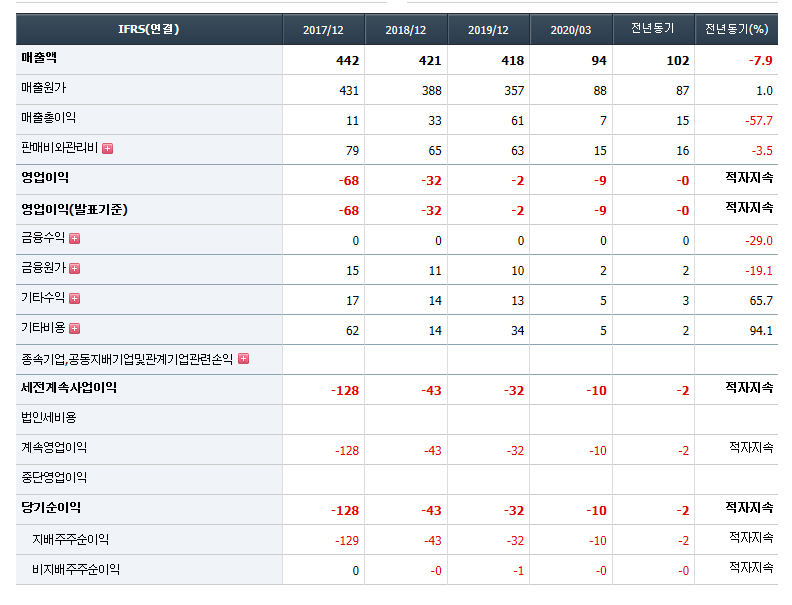Select the 매출총이익 row label
792x605 pixels.
coord(48,118)
